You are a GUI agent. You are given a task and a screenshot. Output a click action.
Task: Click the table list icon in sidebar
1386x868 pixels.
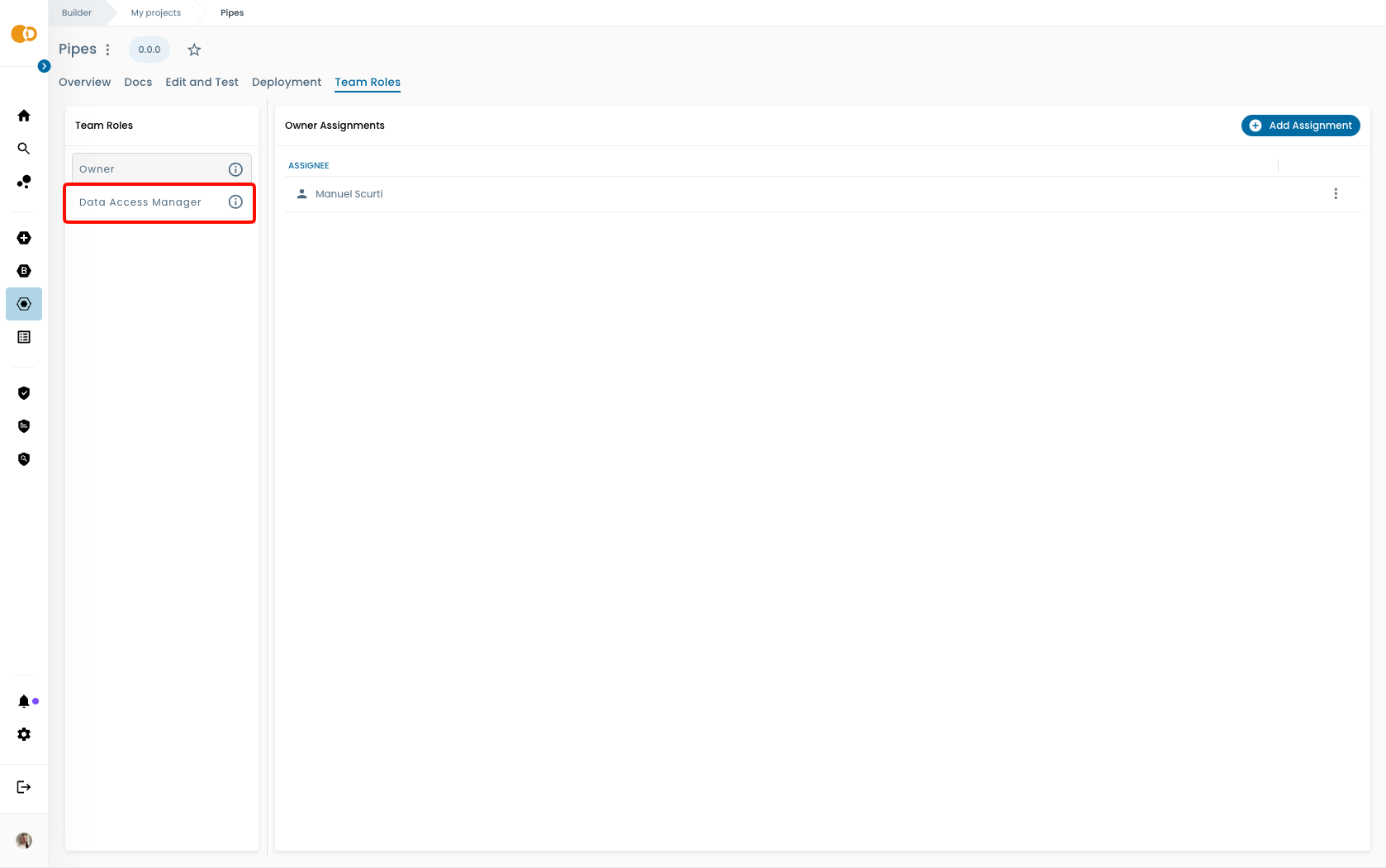(24, 337)
